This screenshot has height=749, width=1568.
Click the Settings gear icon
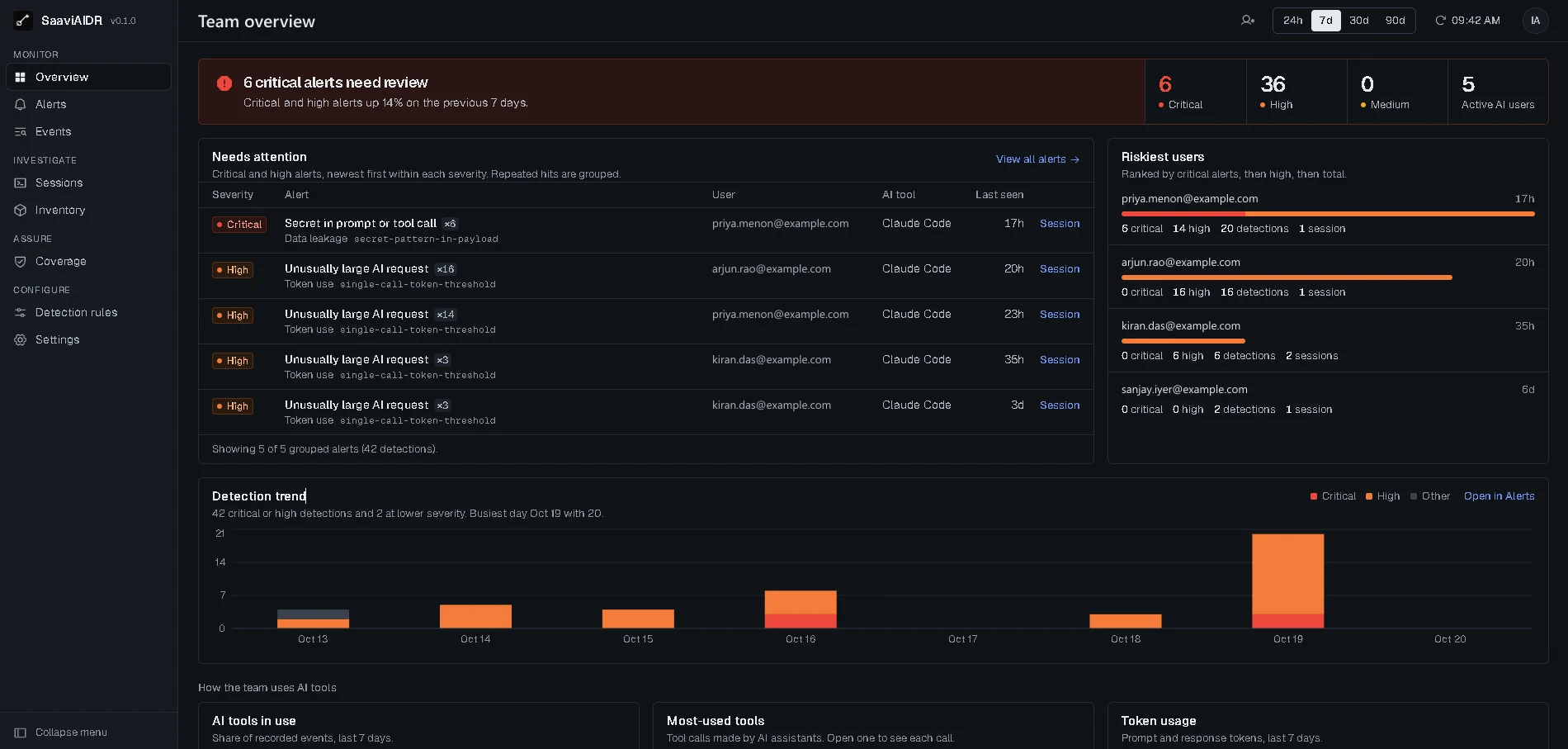tap(21, 339)
